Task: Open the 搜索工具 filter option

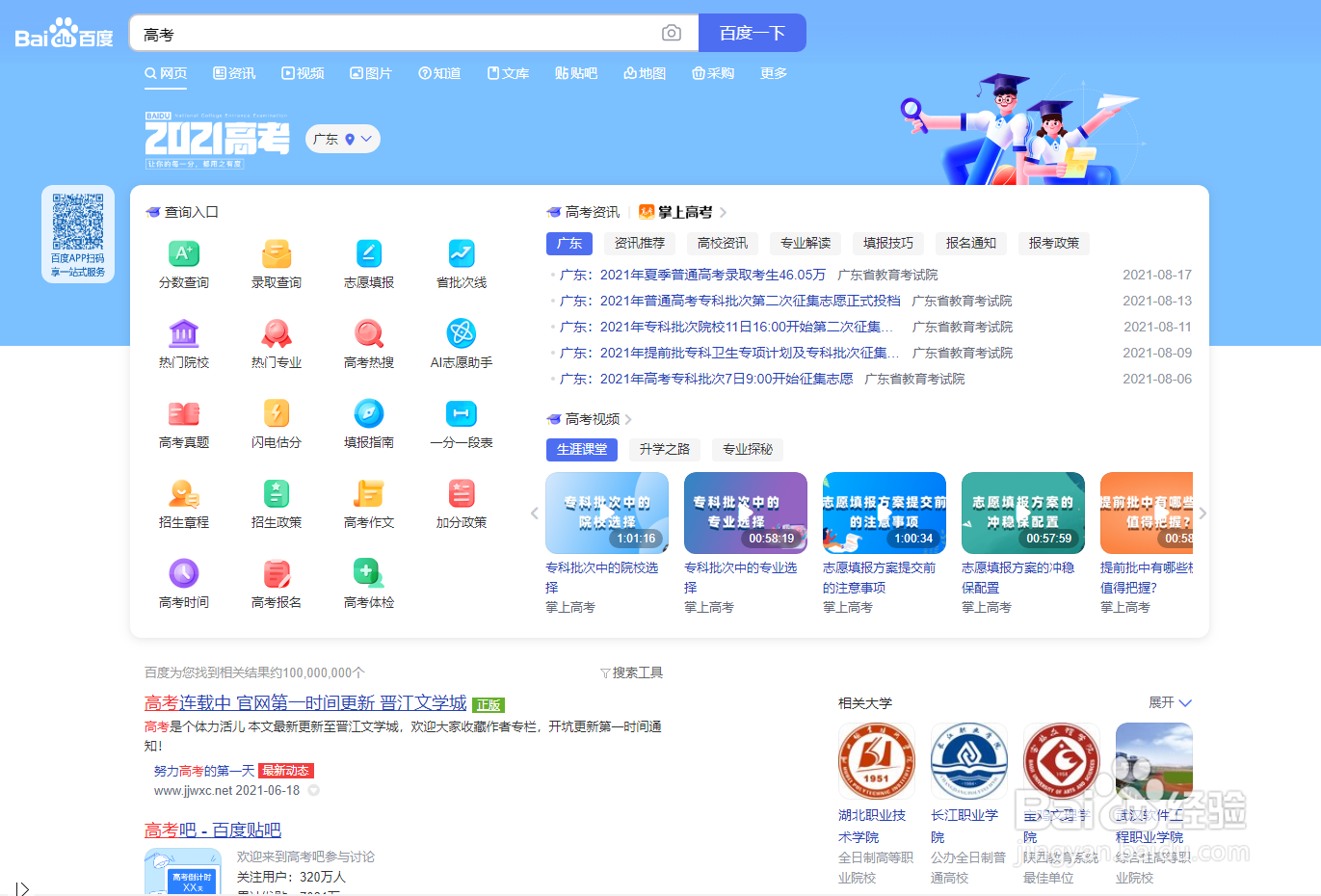Action: (x=631, y=672)
